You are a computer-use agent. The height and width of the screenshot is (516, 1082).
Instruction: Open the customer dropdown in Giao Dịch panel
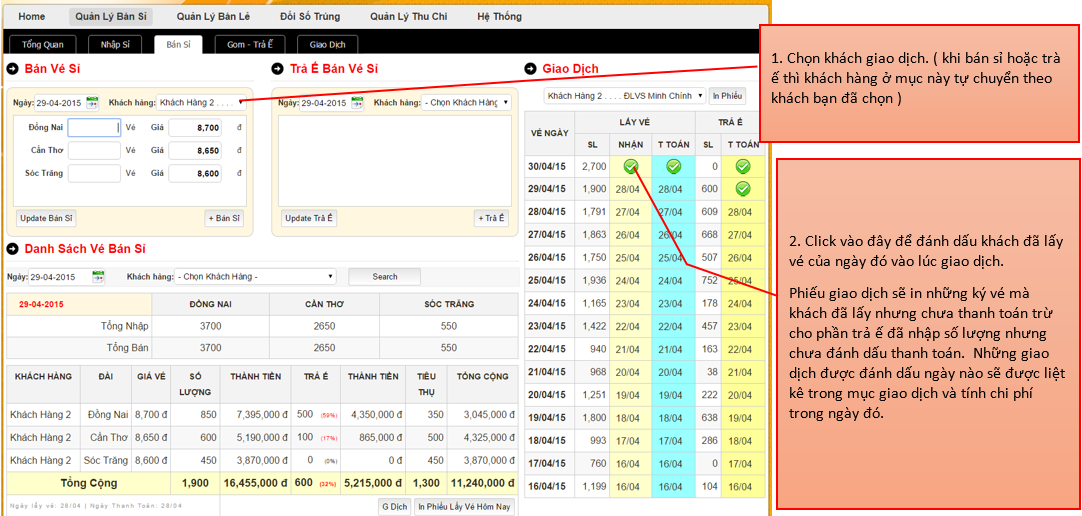624,96
